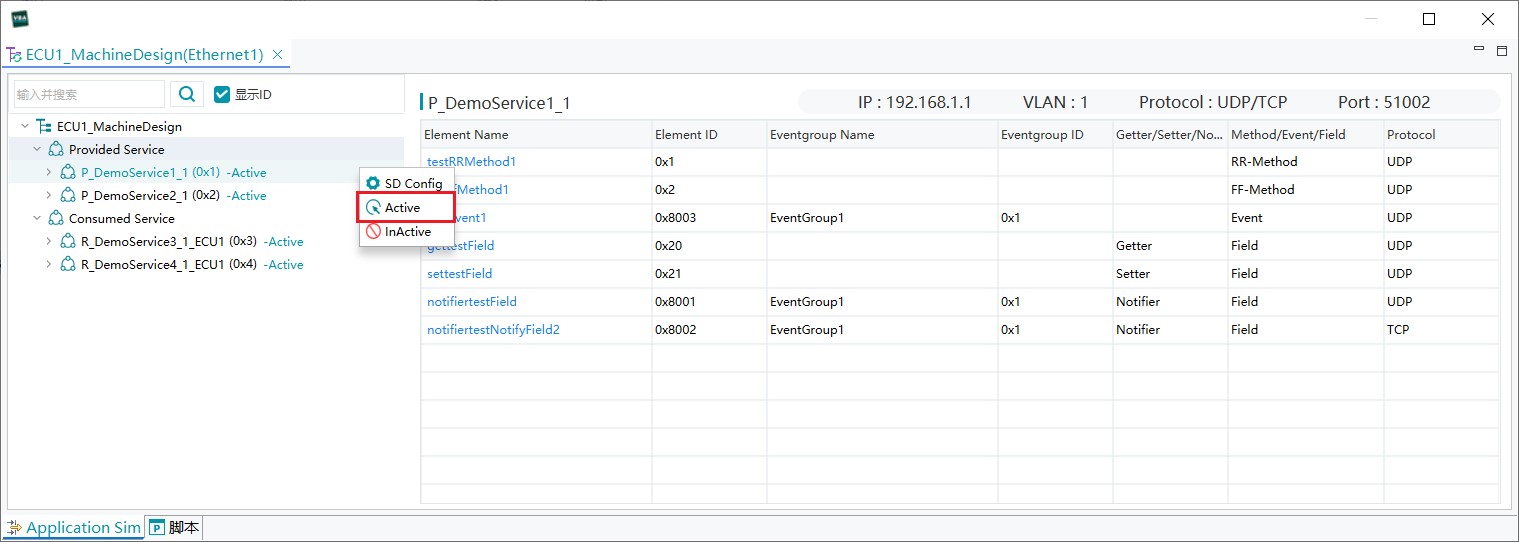1519x542 pixels.
Task: Click the InActive prohibition icon
Action: click(373, 232)
